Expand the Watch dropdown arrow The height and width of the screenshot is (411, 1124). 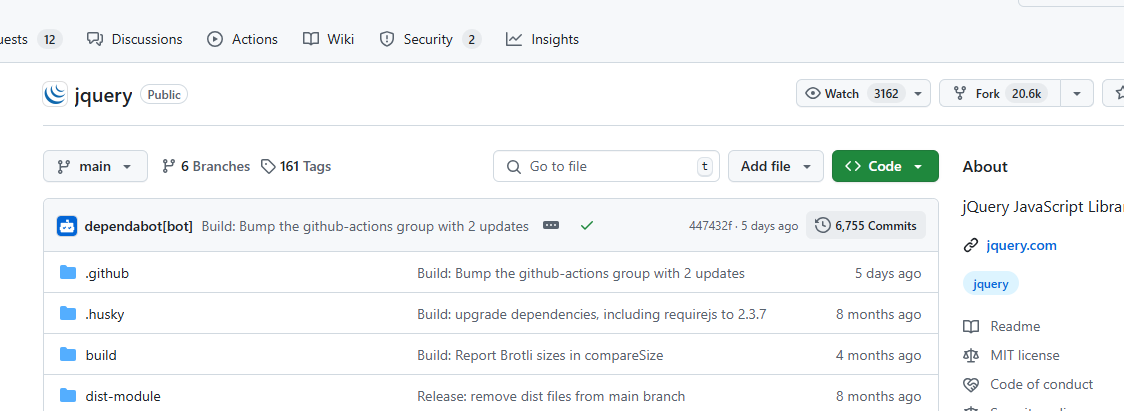[x=918, y=93]
